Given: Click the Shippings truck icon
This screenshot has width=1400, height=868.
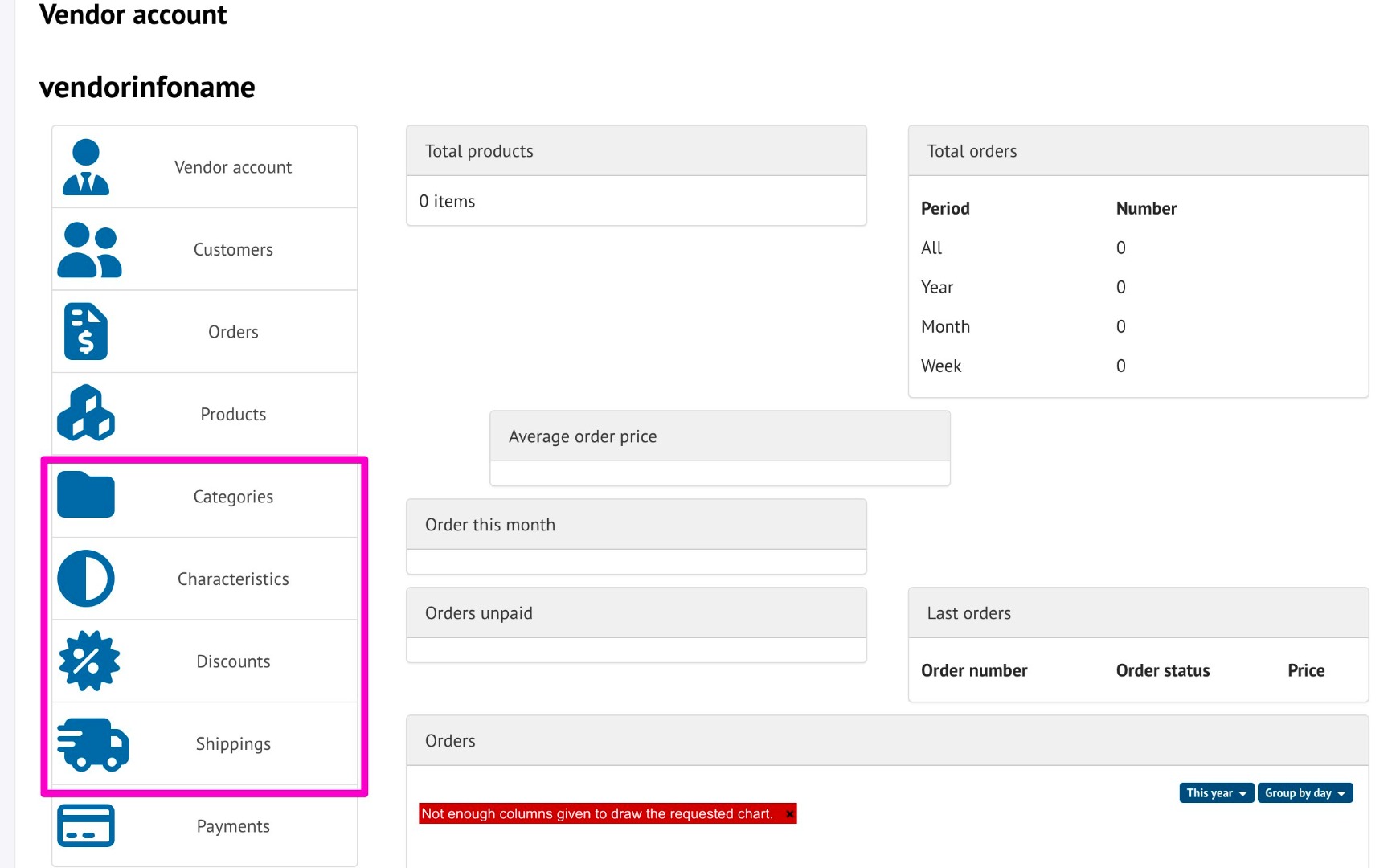Looking at the screenshot, I should pos(92,744).
